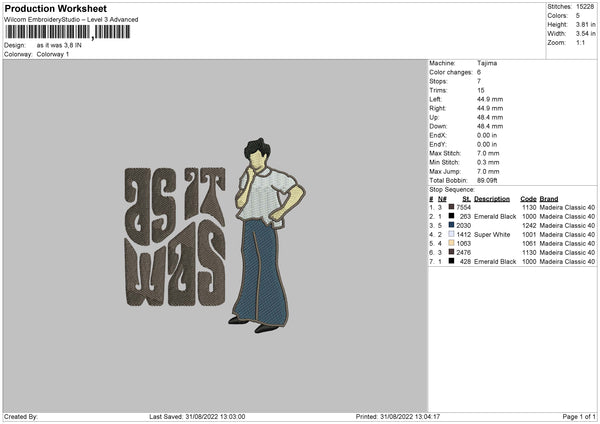Click the barcode under the Wilcom heading
Viewport: 600px width, 424px height.
(68, 32)
